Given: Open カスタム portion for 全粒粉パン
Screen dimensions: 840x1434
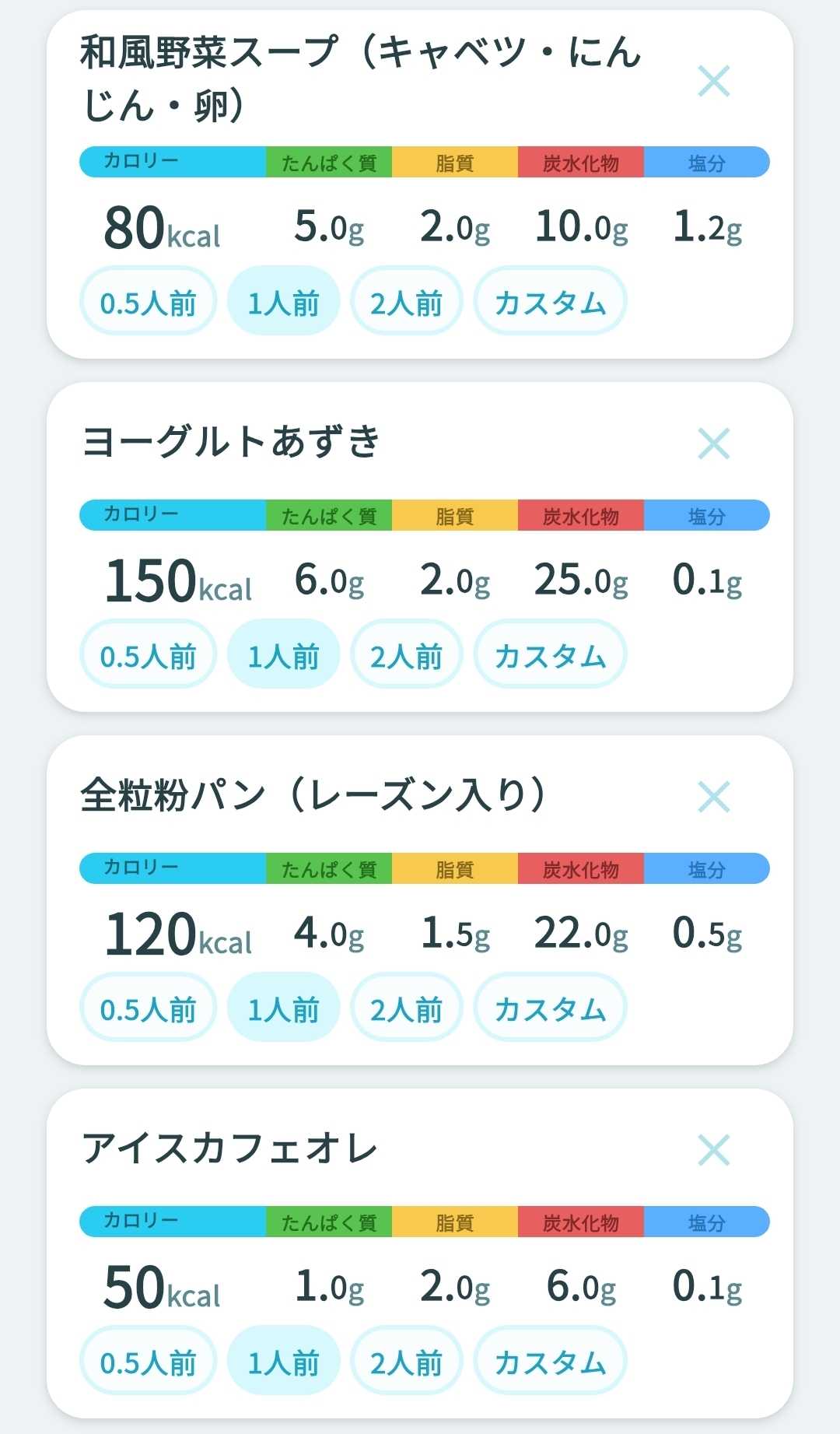Looking at the screenshot, I should point(550,1008).
